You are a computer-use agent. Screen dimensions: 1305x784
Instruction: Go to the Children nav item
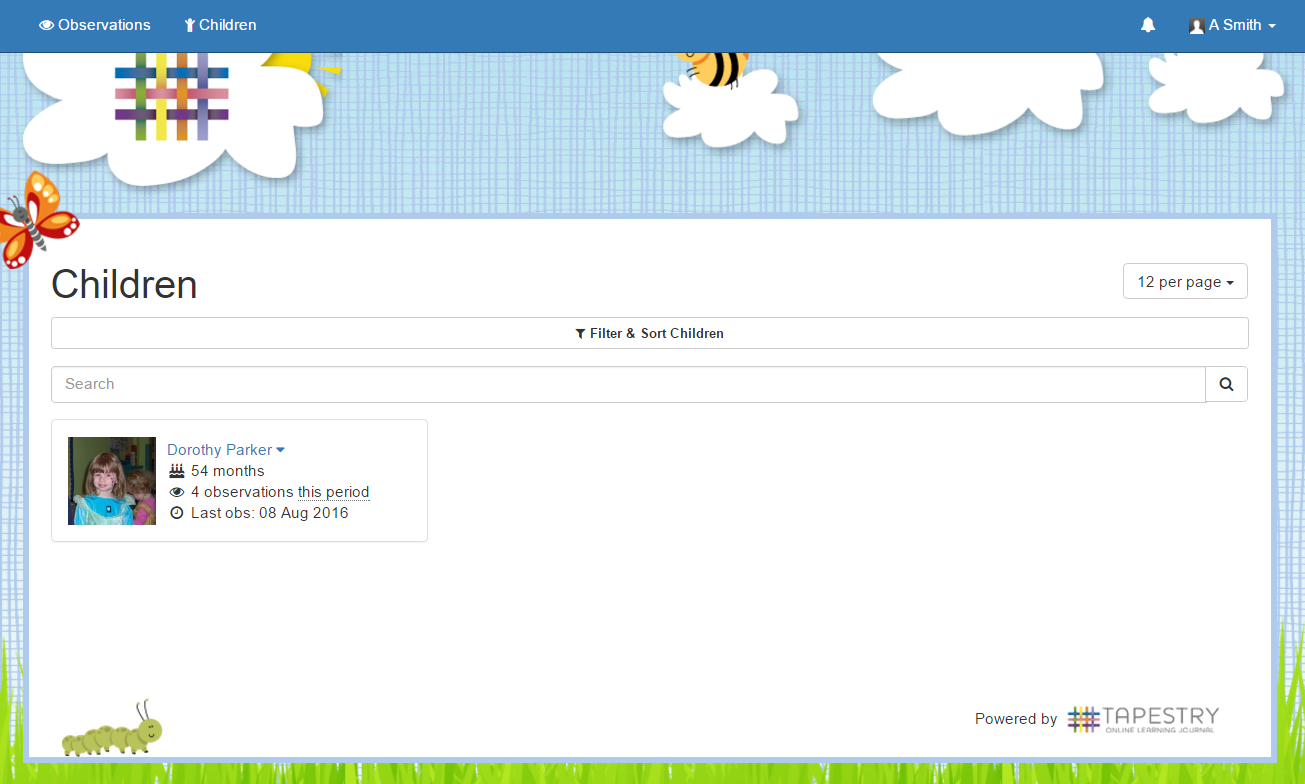click(220, 25)
